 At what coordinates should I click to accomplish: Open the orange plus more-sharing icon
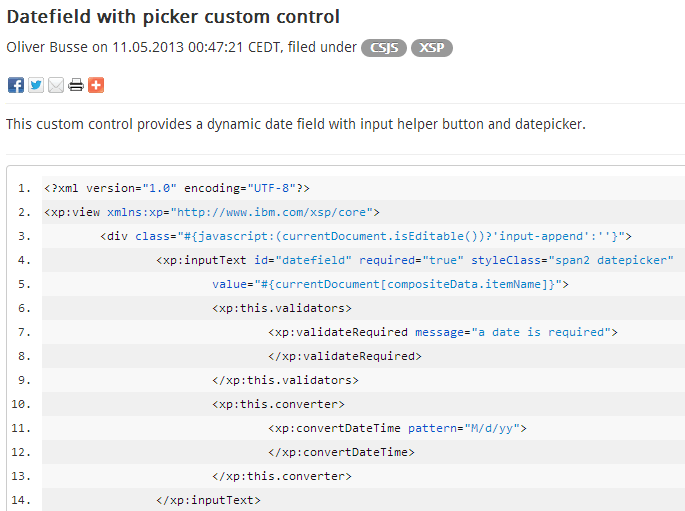pyautogui.click(x=96, y=85)
